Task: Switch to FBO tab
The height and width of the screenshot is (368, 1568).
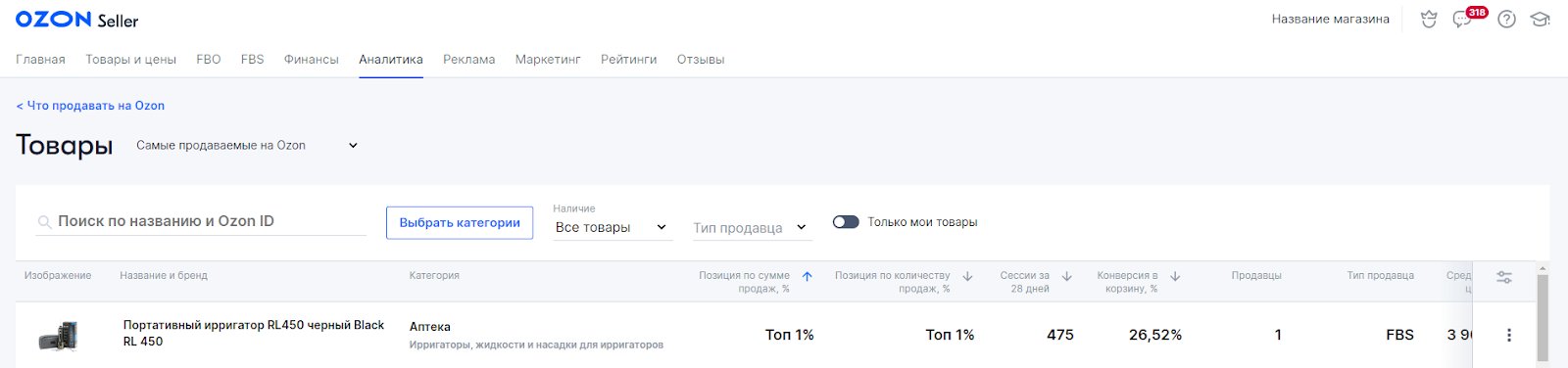Action: pyautogui.click(x=208, y=60)
